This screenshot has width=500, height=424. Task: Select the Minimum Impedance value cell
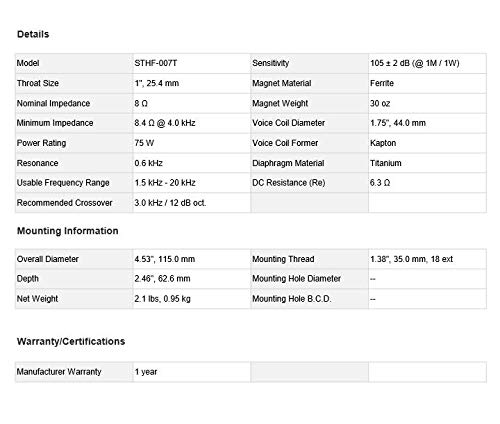pos(192,123)
